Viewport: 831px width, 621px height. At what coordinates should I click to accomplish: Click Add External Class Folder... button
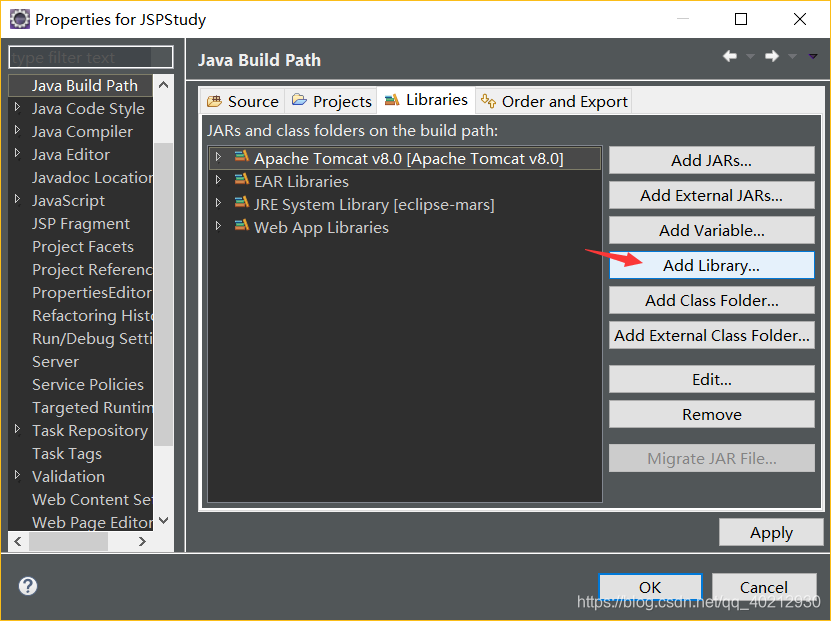[x=711, y=335]
